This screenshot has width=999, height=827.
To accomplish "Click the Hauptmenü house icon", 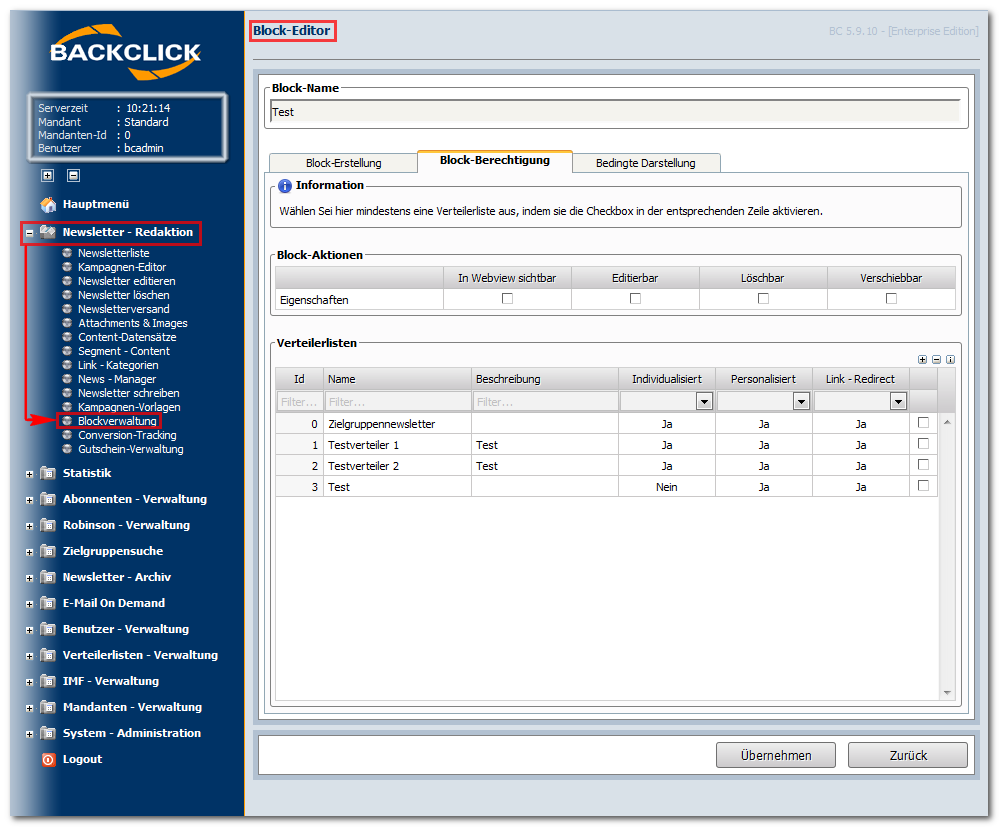I will coord(48,205).
